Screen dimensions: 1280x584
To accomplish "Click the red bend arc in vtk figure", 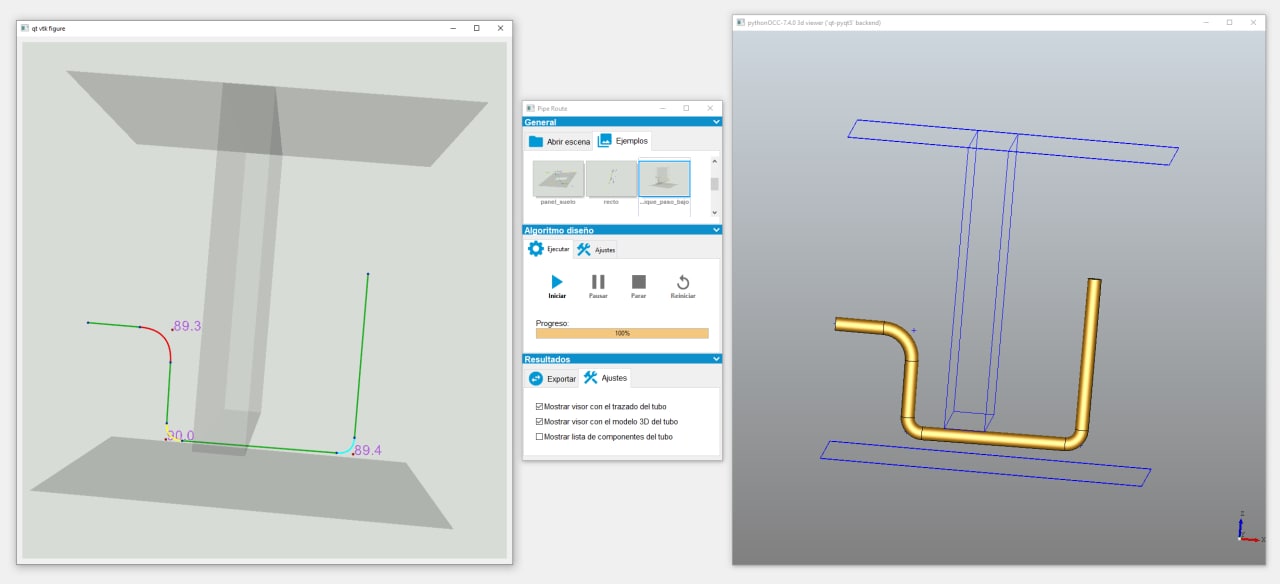I will click(x=162, y=338).
